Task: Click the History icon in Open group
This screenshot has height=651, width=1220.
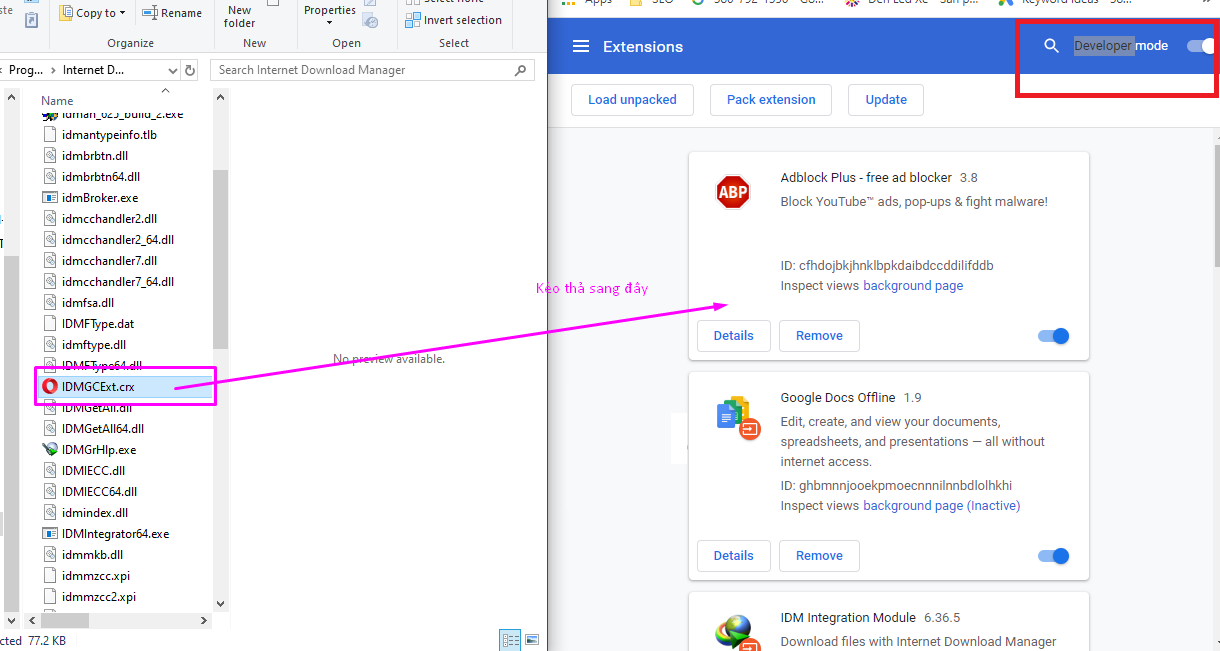Action: [371, 21]
